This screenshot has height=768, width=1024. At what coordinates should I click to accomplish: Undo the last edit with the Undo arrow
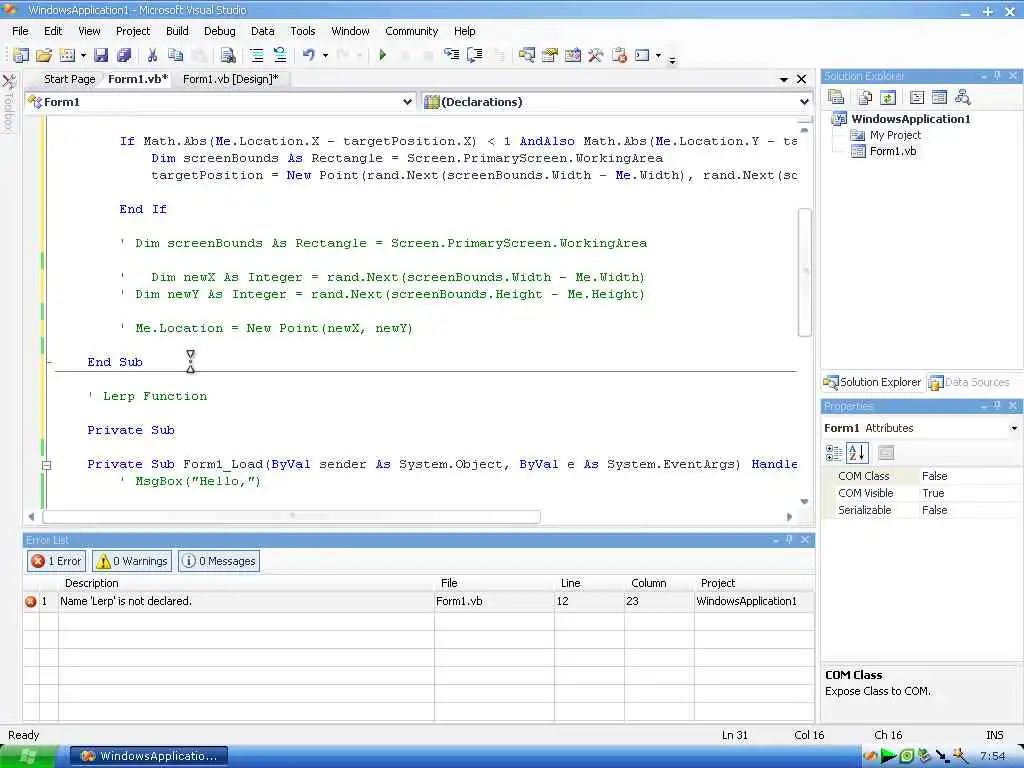point(310,56)
